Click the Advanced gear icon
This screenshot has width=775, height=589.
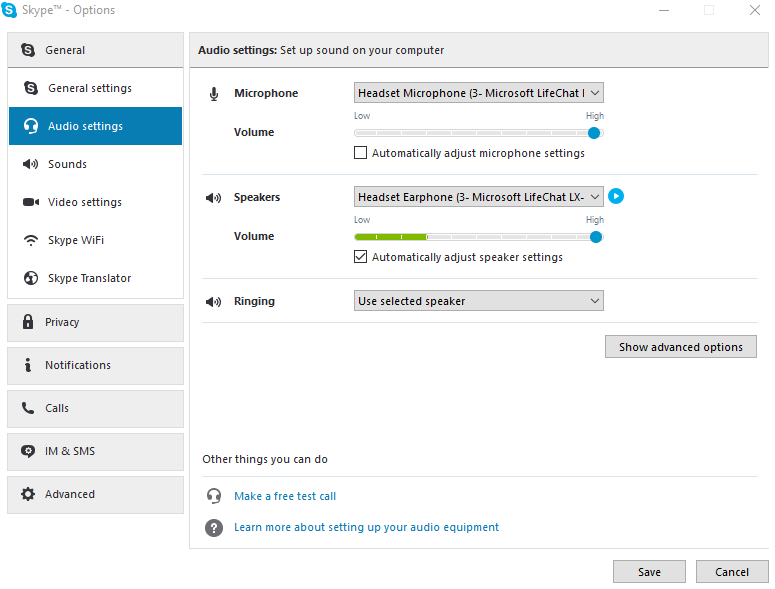click(28, 494)
